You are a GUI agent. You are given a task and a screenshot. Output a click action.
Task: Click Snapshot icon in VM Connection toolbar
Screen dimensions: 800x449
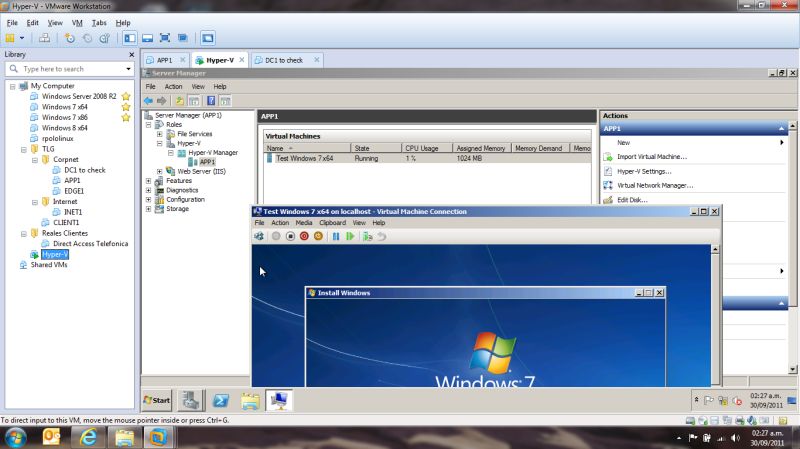coord(367,236)
